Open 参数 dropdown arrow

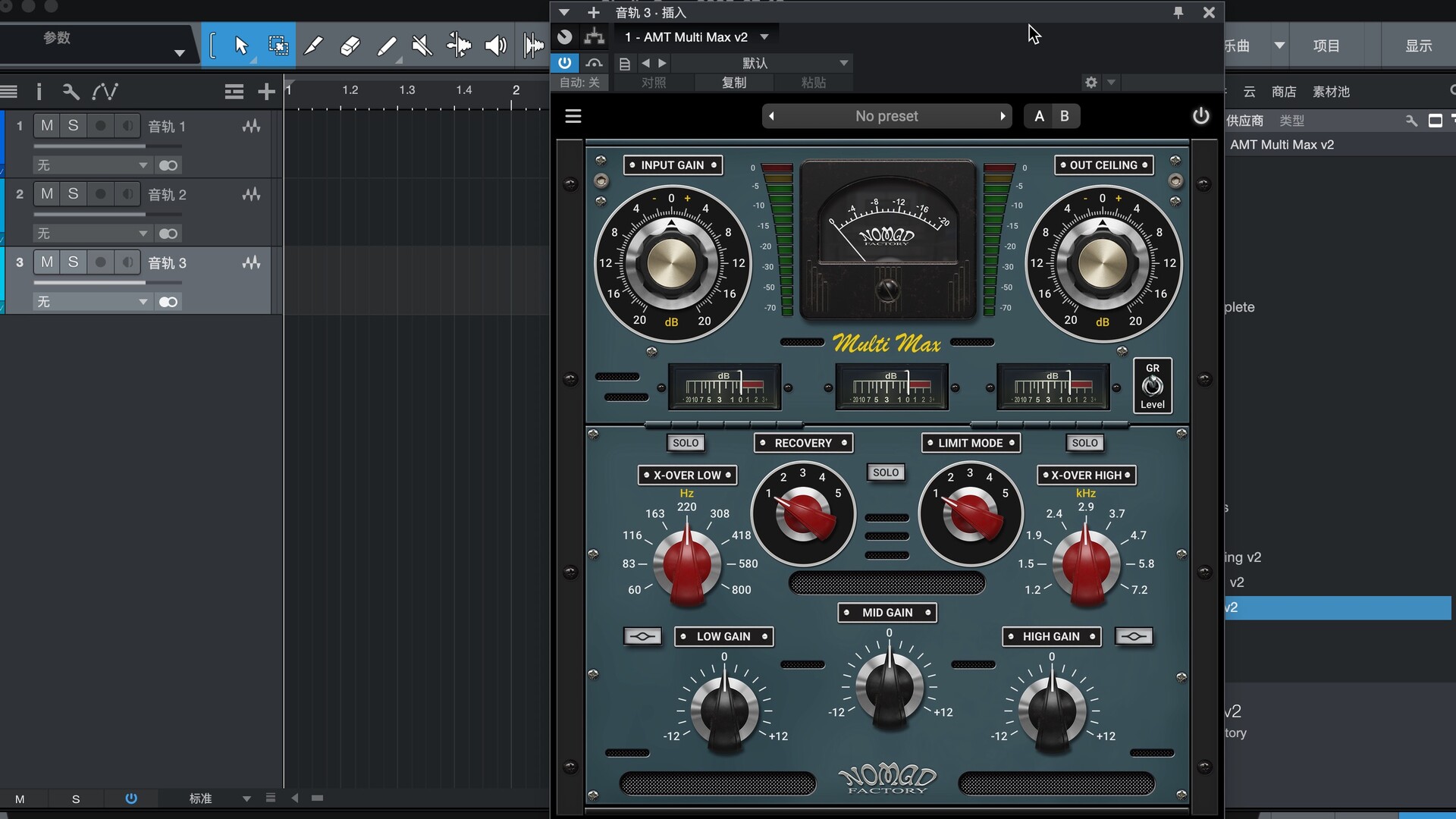[179, 53]
